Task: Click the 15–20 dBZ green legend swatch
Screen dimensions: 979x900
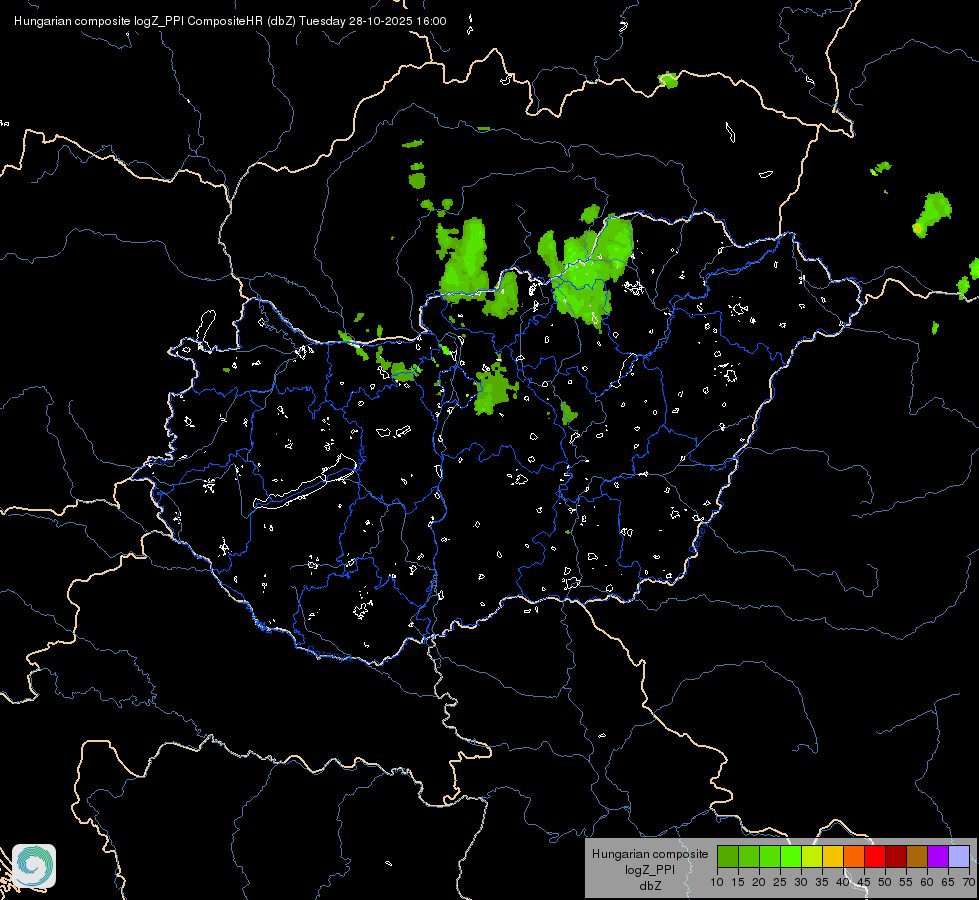Action: point(749,857)
